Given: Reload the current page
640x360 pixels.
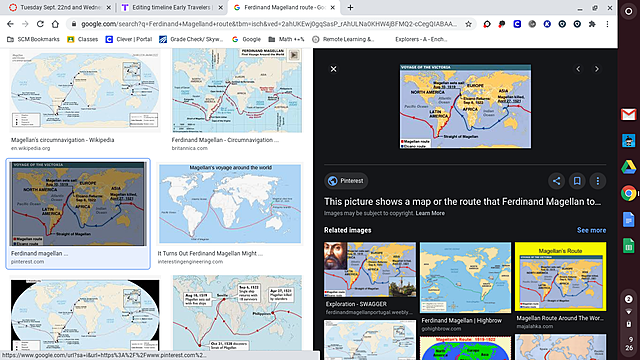Looking at the screenshot, I should (x=40, y=24).
